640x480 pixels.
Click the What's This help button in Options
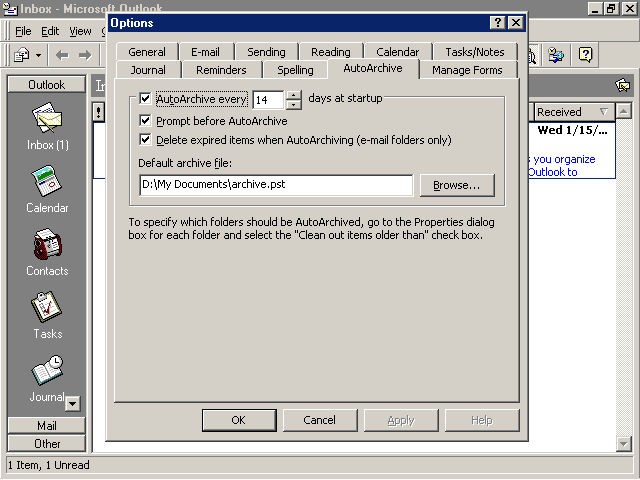498,22
